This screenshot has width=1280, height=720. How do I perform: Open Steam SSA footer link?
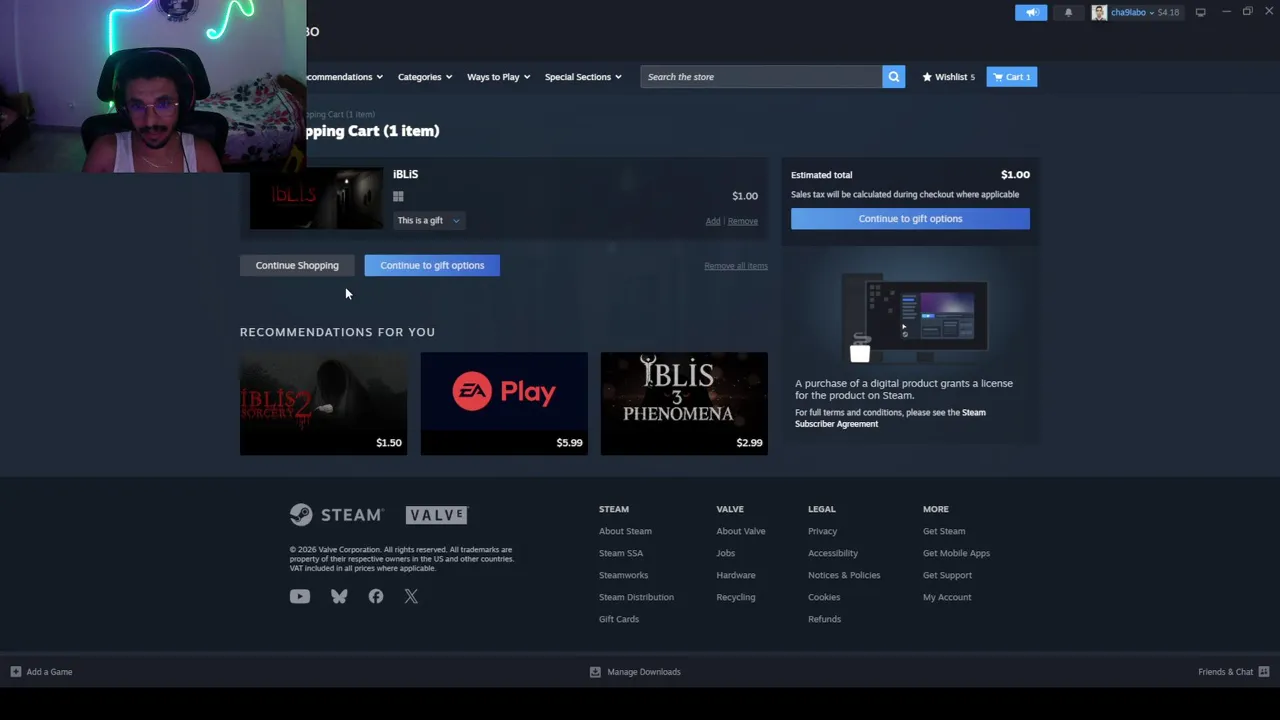[621, 553]
